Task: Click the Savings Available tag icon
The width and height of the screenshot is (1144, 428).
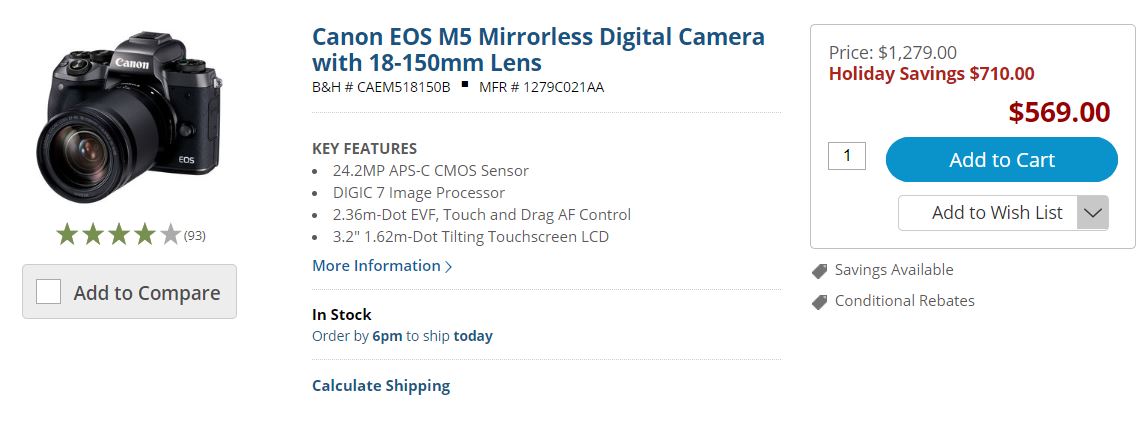Action: 819,270
